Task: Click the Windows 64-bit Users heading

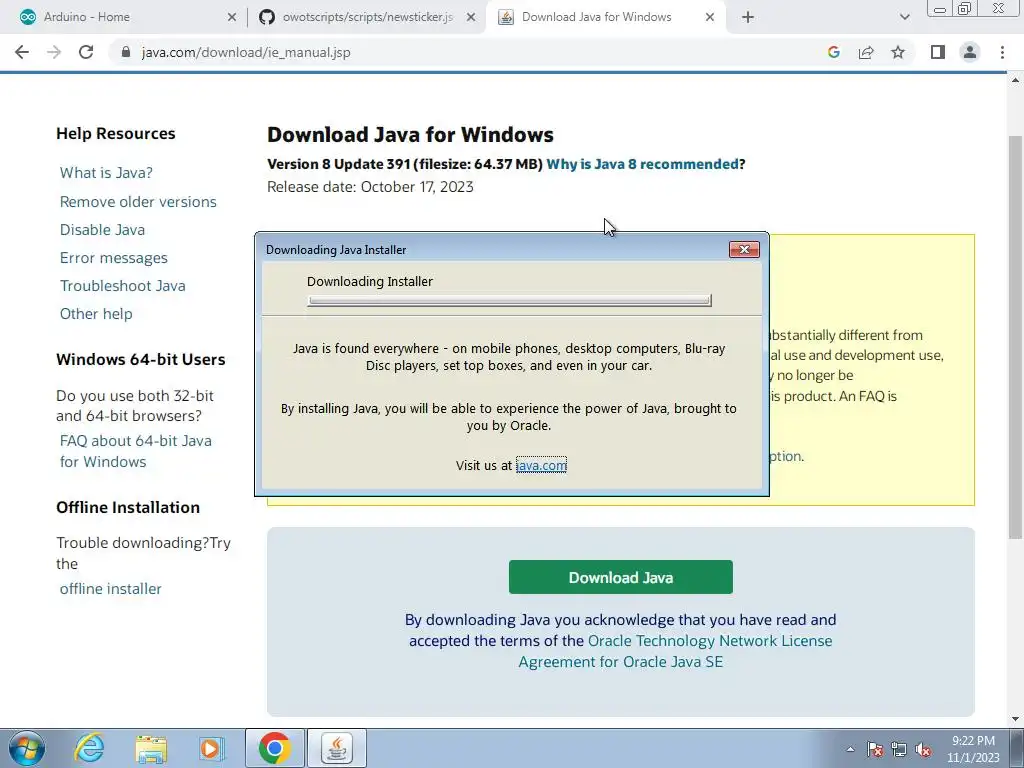Action: (x=140, y=359)
